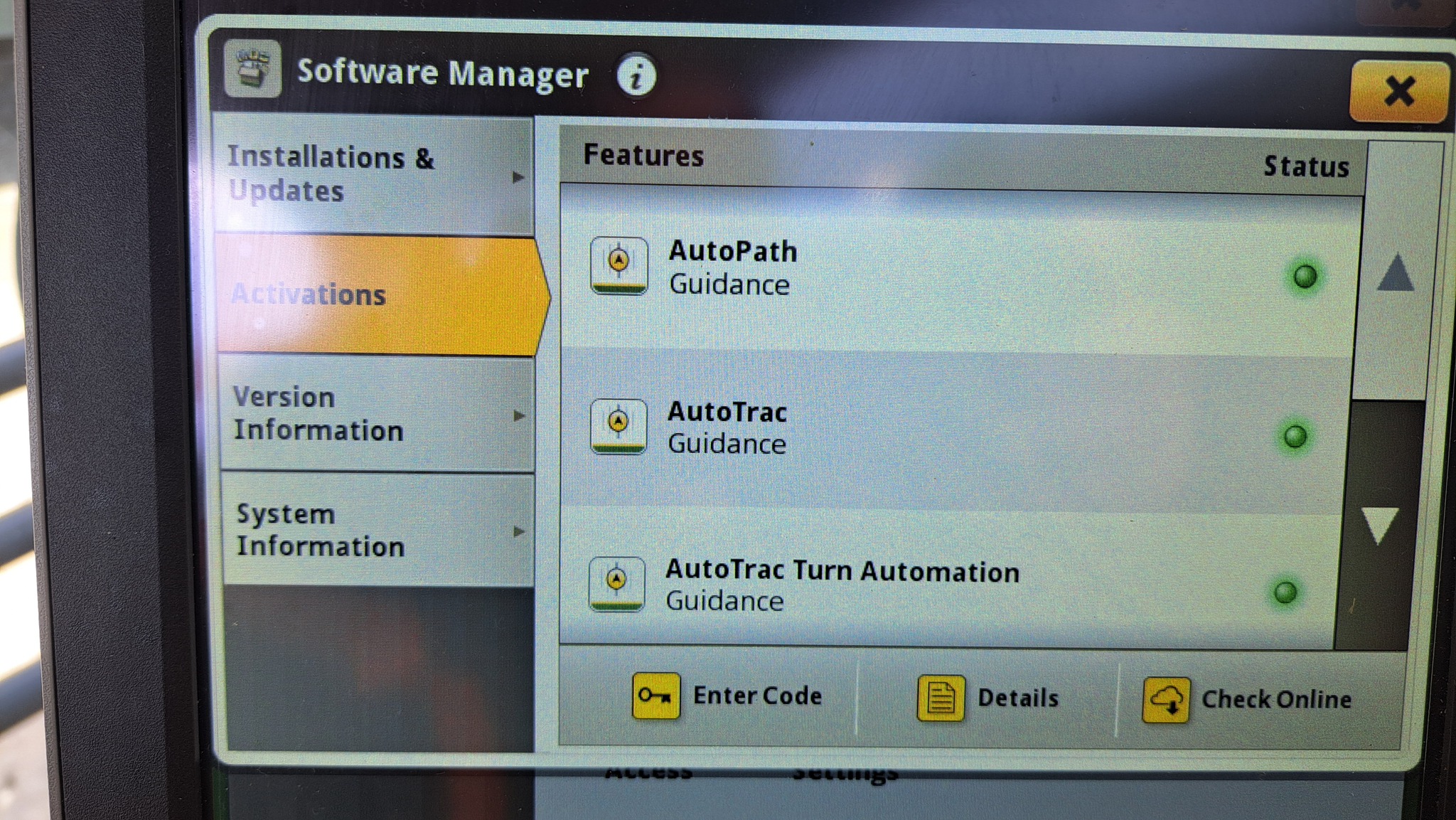Select AutoTrac Turn Automation feature name
Screen dimensions: 1456x820
coord(842,570)
